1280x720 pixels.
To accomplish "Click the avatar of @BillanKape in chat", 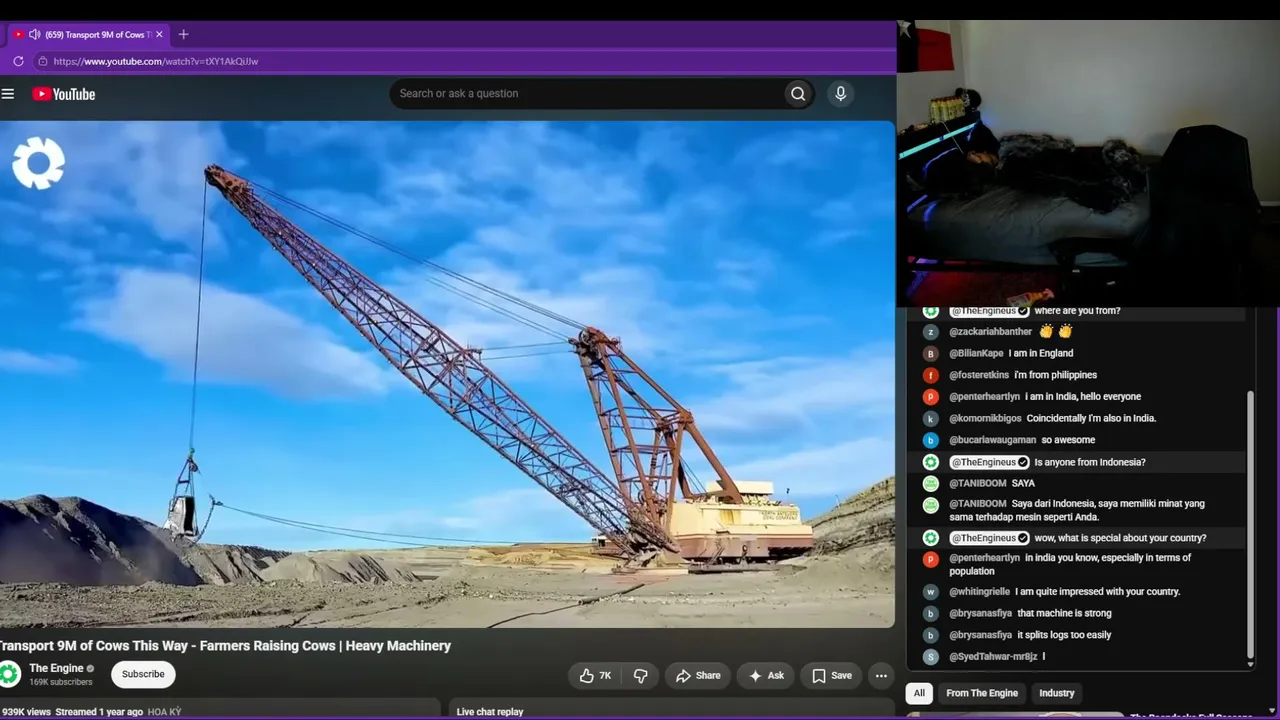I will coord(930,353).
